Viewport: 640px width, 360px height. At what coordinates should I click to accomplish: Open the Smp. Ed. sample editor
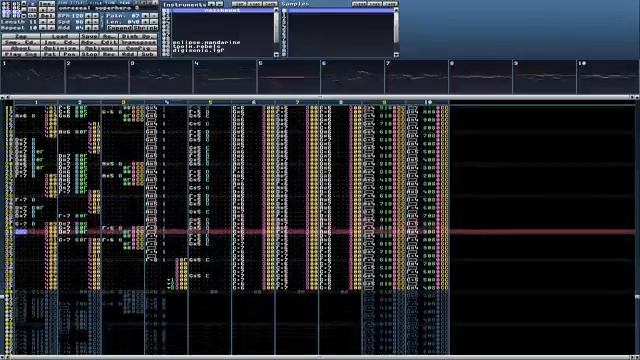(21, 42)
